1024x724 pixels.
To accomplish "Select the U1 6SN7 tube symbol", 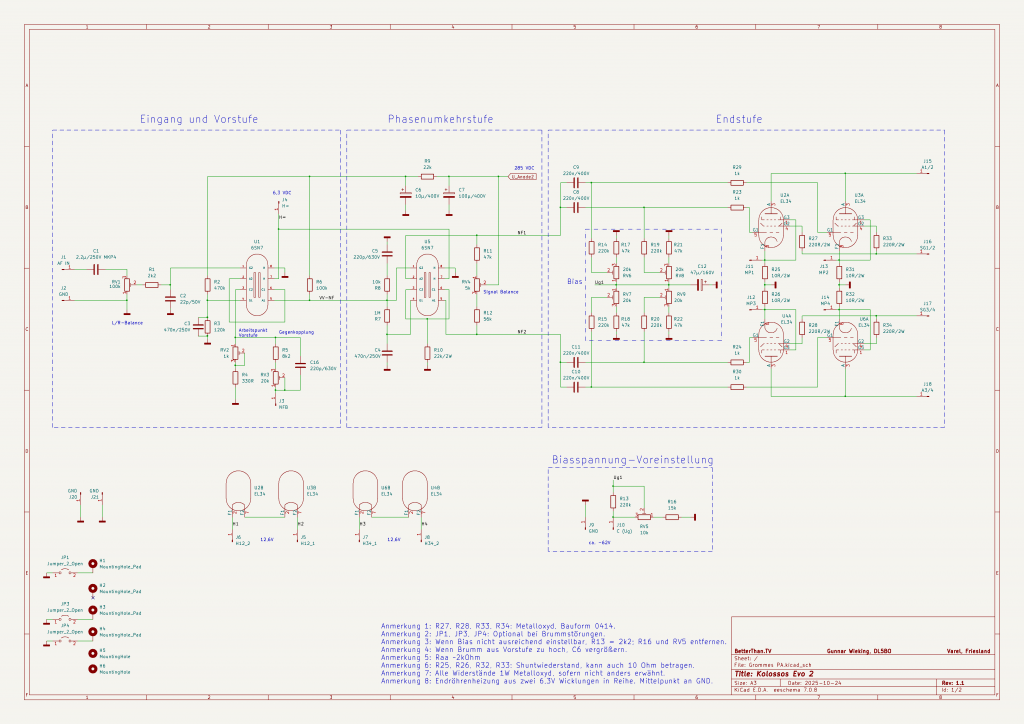I will (x=257, y=284).
